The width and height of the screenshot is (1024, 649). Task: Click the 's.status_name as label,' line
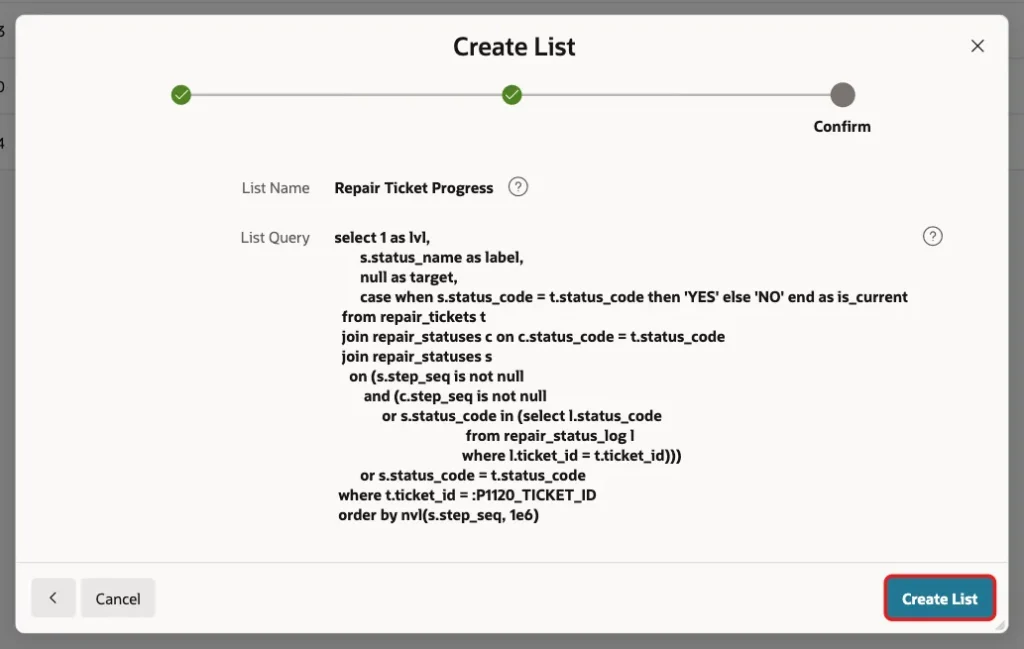coord(441,257)
